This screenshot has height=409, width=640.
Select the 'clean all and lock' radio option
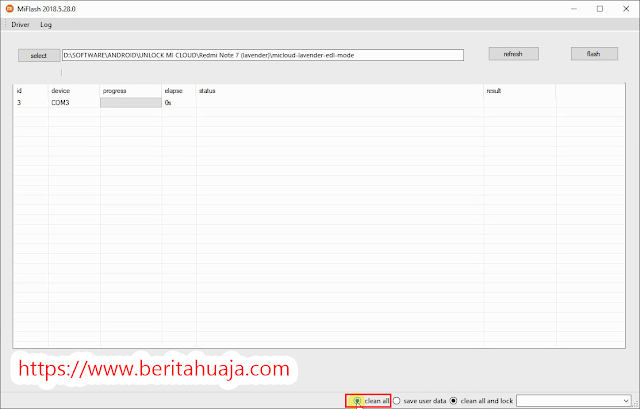453,401
